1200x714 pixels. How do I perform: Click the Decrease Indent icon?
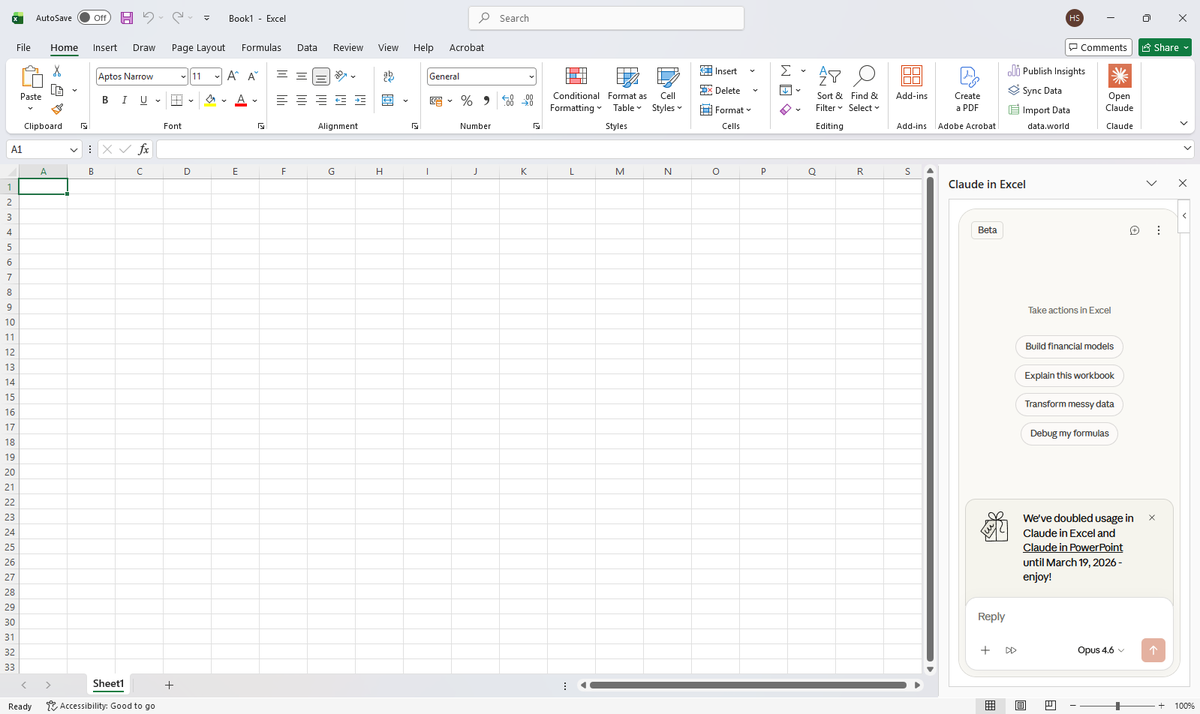coord(341,100)
